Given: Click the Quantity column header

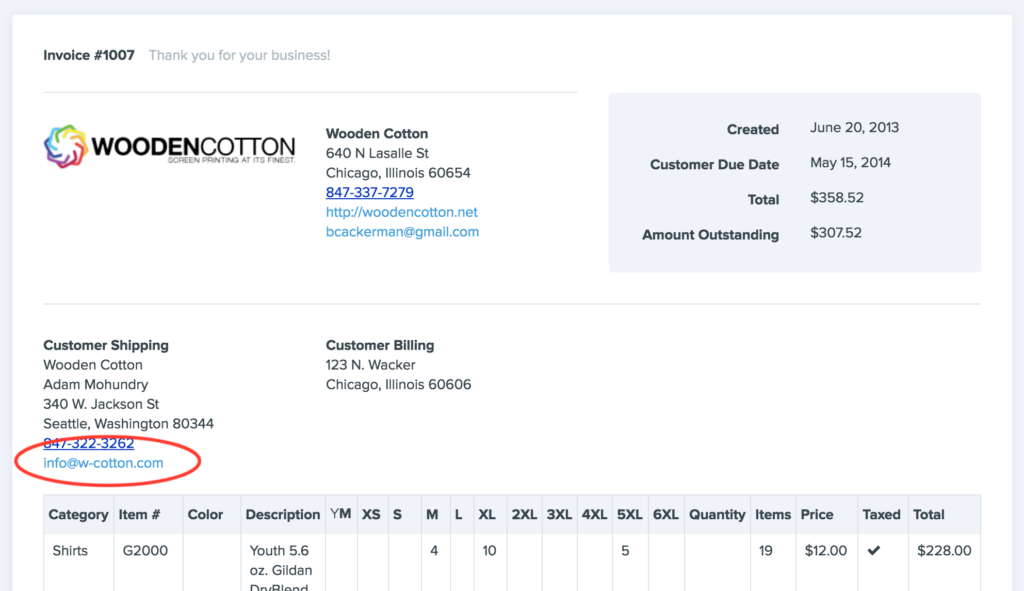Looking at the screenshot, I should pyautogui.click(x=716, y=514).
